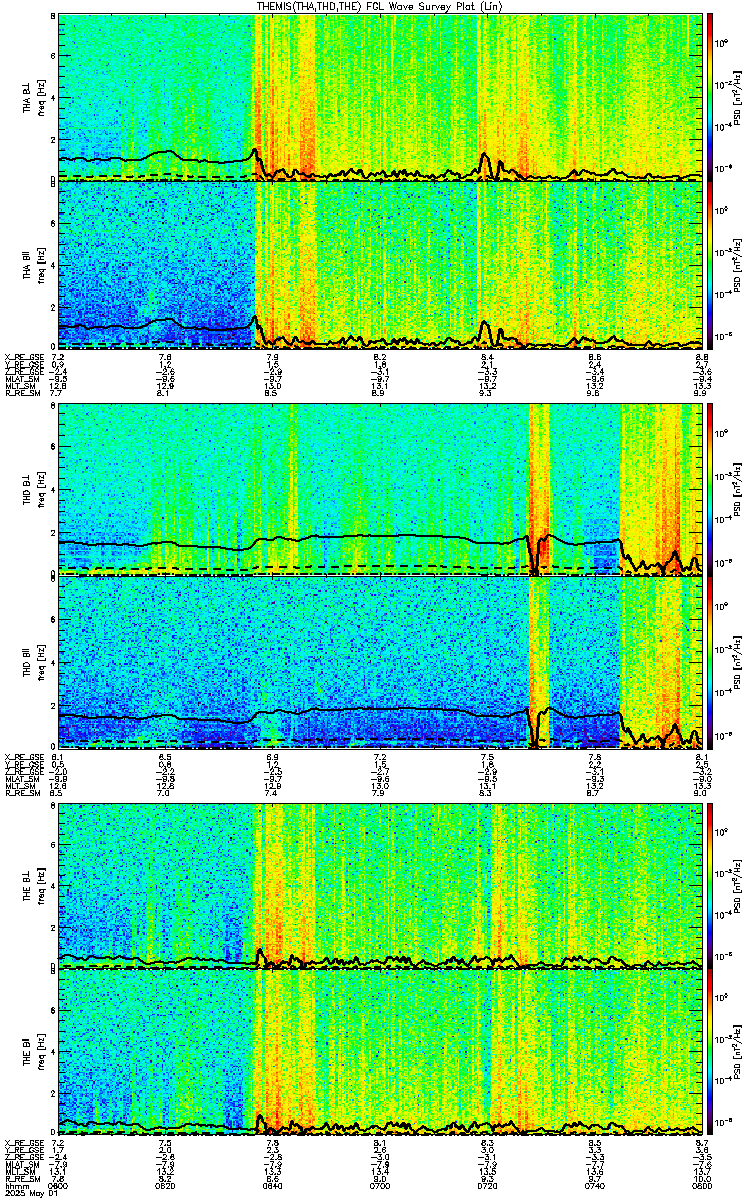Click the intense red burst in THD B-perpendicular panel
The width and height of the screenshot is (750, 1200).
point(539,488)
